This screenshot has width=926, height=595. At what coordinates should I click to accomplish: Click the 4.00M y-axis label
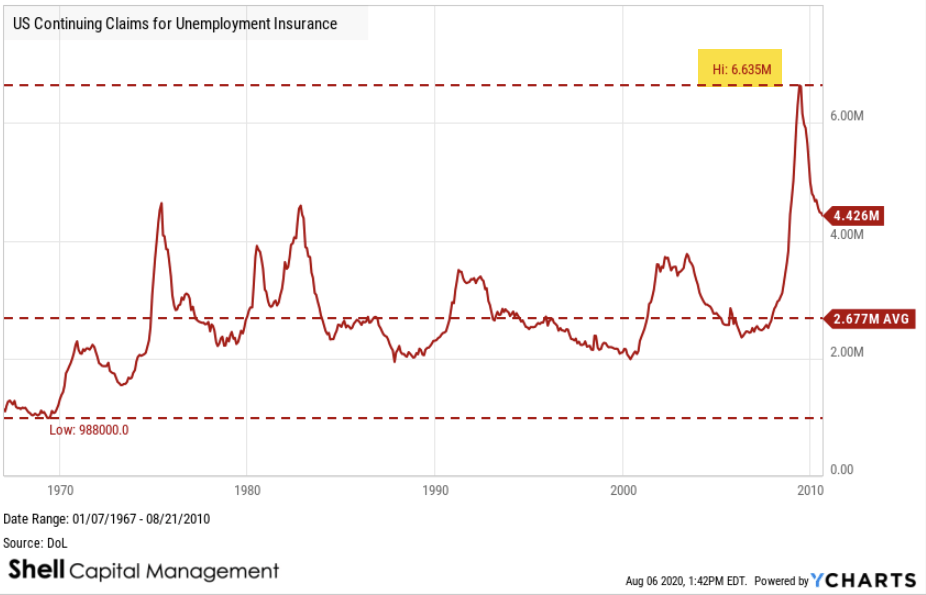846,235
